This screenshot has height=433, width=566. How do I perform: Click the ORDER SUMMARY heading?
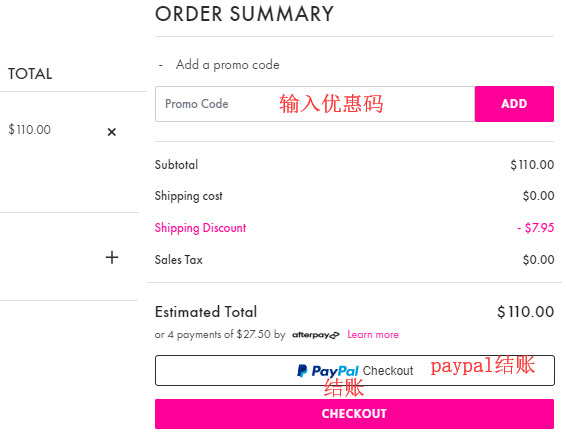(244, 14)
